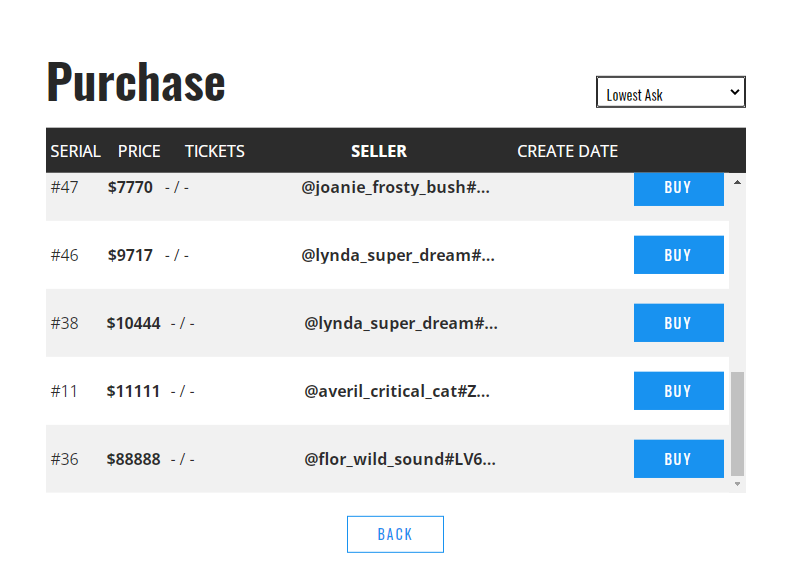Screen dimensions: 790x574
Task: Click the Seller column header
Action: (379, 151)
